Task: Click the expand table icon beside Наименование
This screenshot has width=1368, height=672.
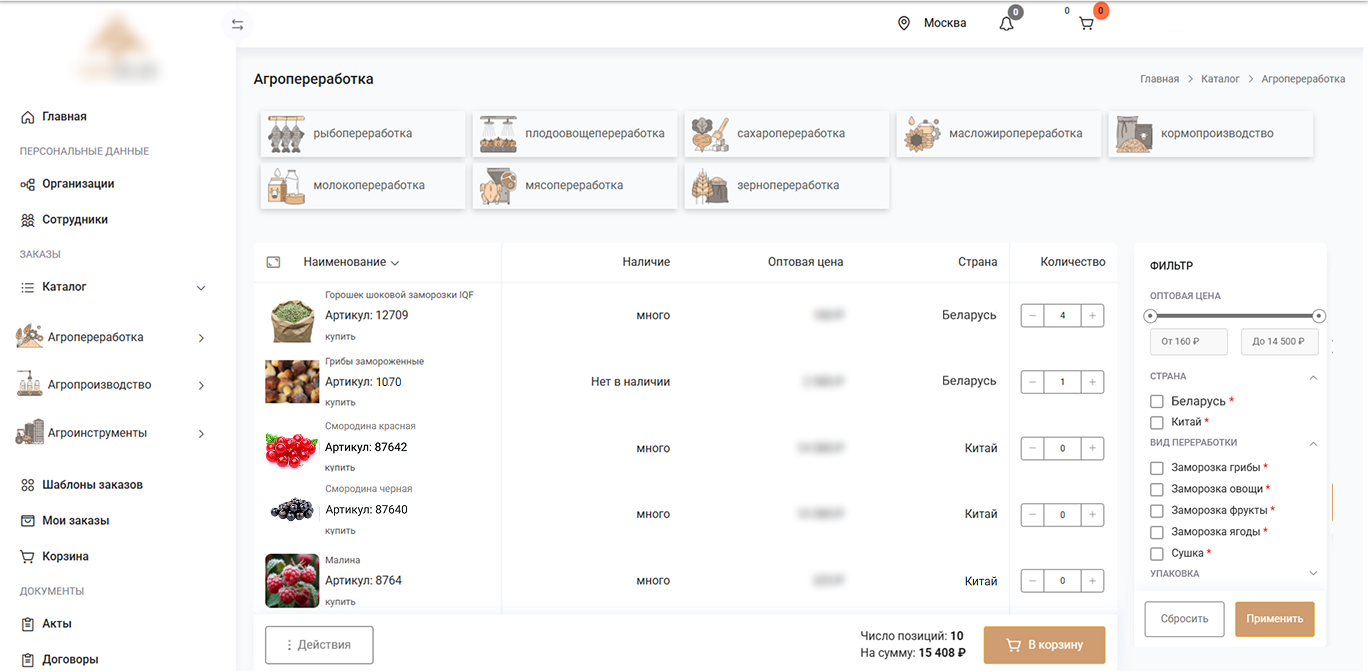Action: coord(273,262)
